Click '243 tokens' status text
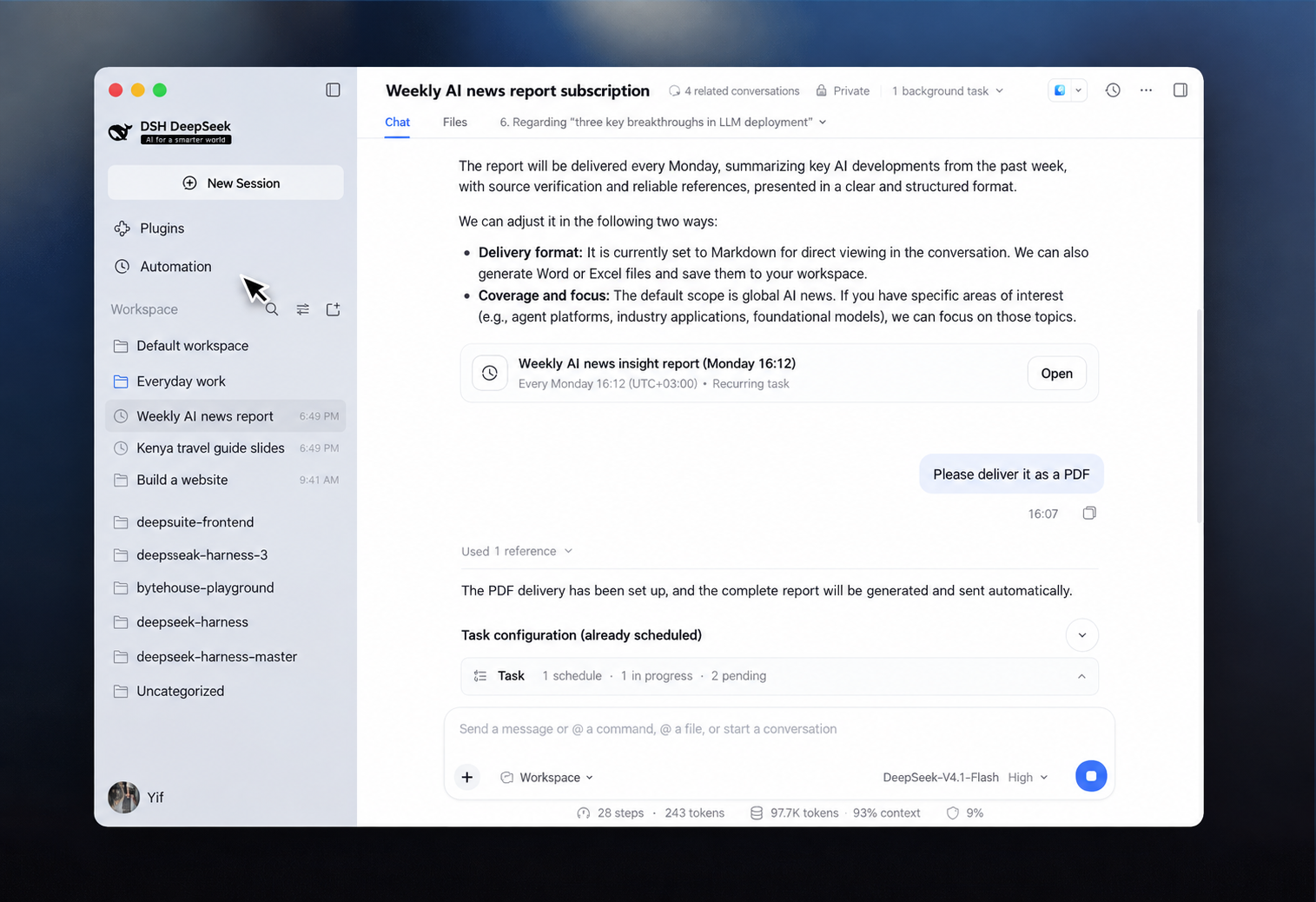This screenshot has height=902, width=1316. pyautogui.click(x=694, y=813)
